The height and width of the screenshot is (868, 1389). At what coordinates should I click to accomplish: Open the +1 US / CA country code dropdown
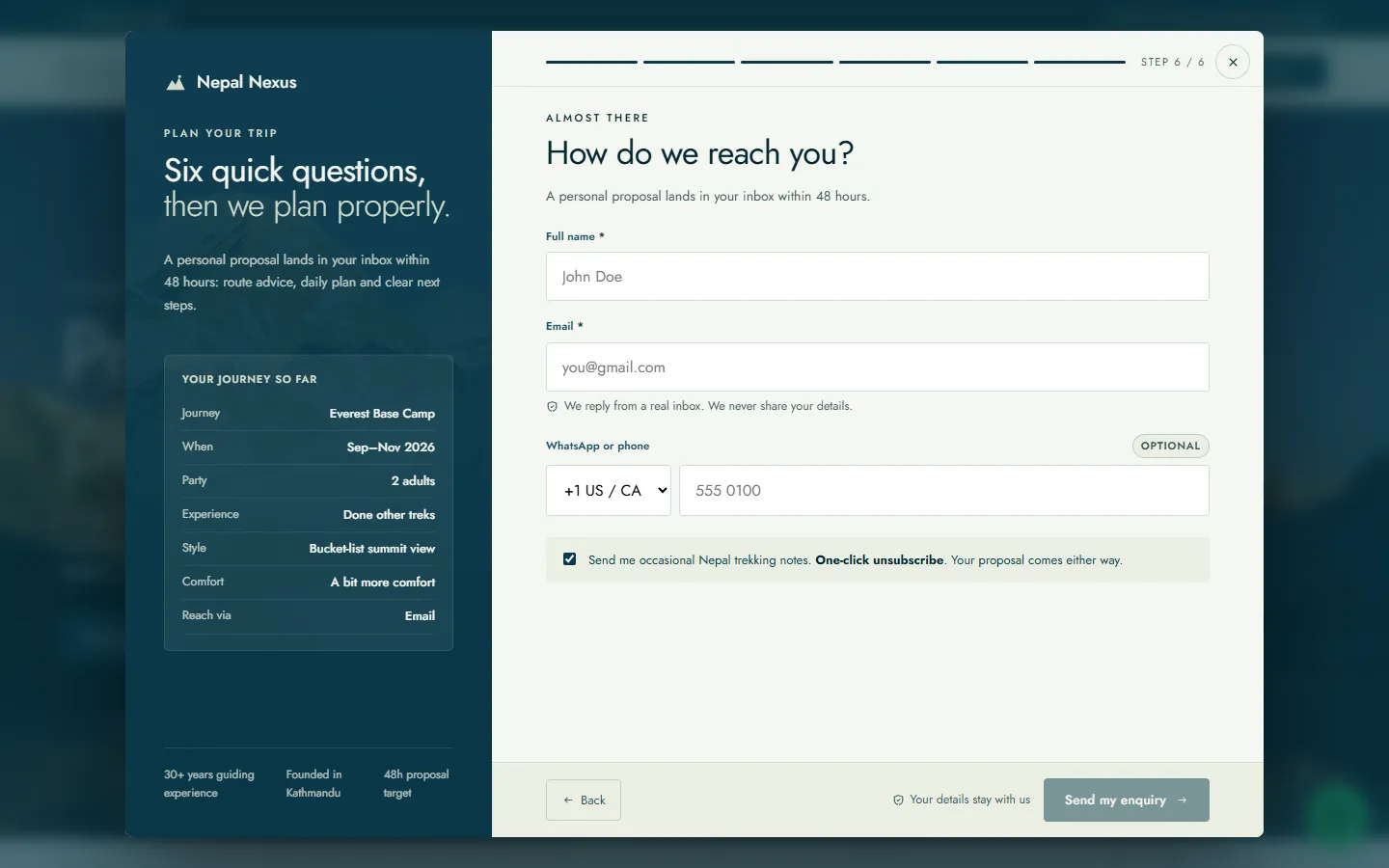tap(609, 490)
